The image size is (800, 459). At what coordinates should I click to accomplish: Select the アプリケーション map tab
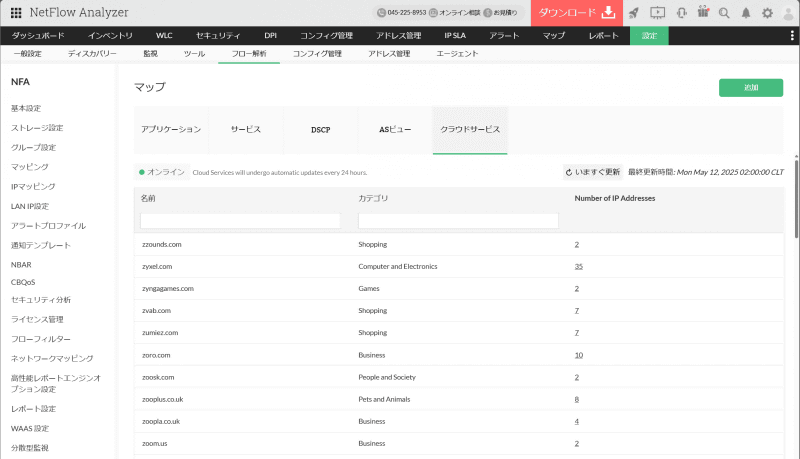[171, 130]
